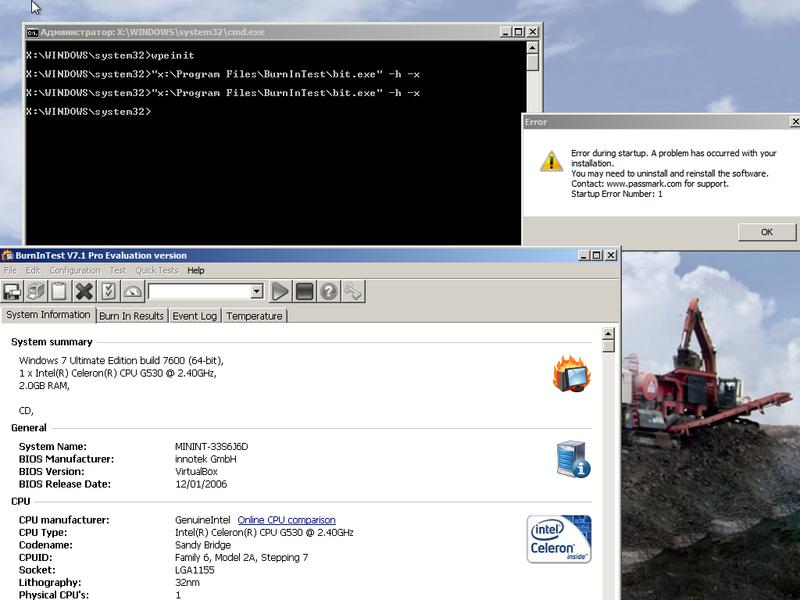This screenshot has width=800, height=600.
Task: Click the Intel Celeron inside logo
Action: (x=559, y=539)
